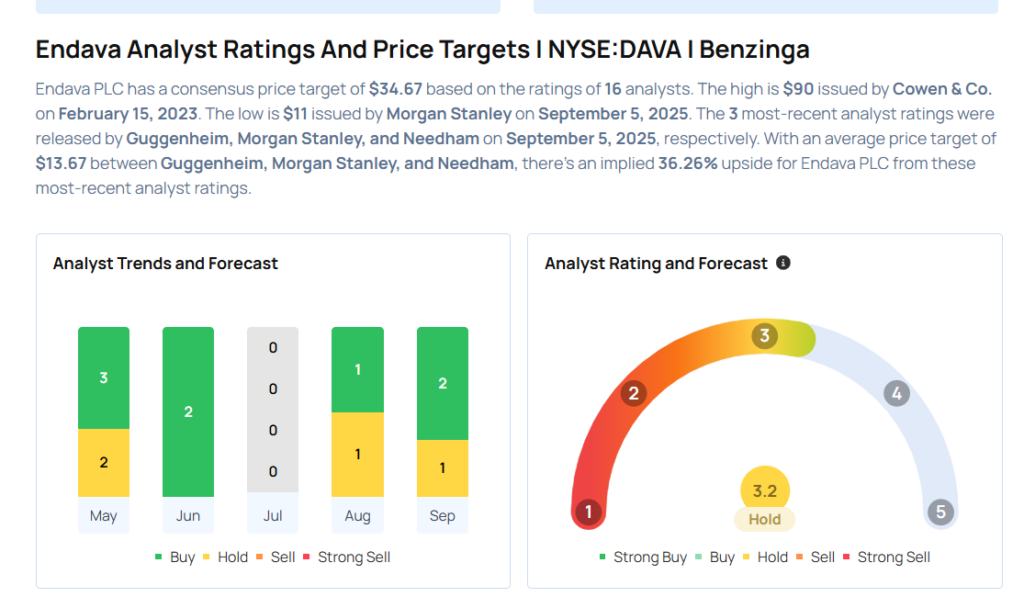Click gauge marker number 3
Image resolution: width=1024 pixels, height=608 pixels.
click(765, 336)
